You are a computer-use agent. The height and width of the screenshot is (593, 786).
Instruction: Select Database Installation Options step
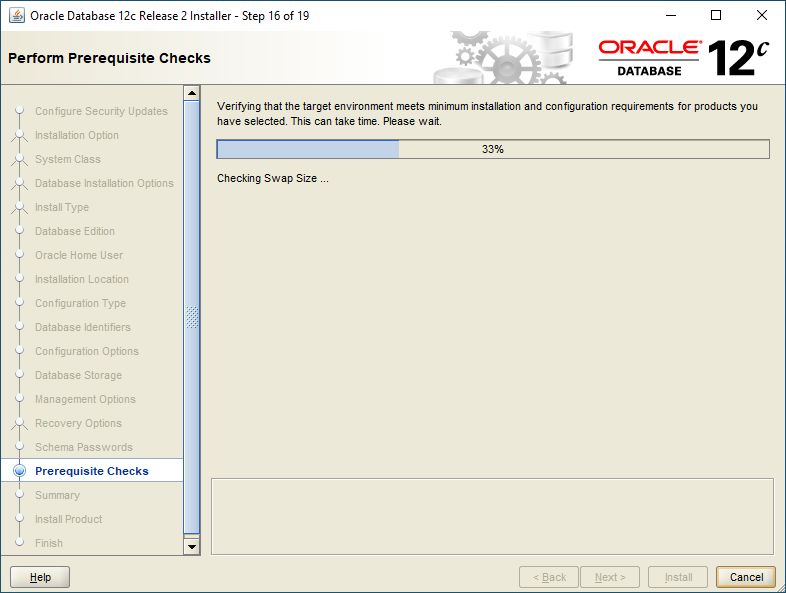click(x=104, y=183)
